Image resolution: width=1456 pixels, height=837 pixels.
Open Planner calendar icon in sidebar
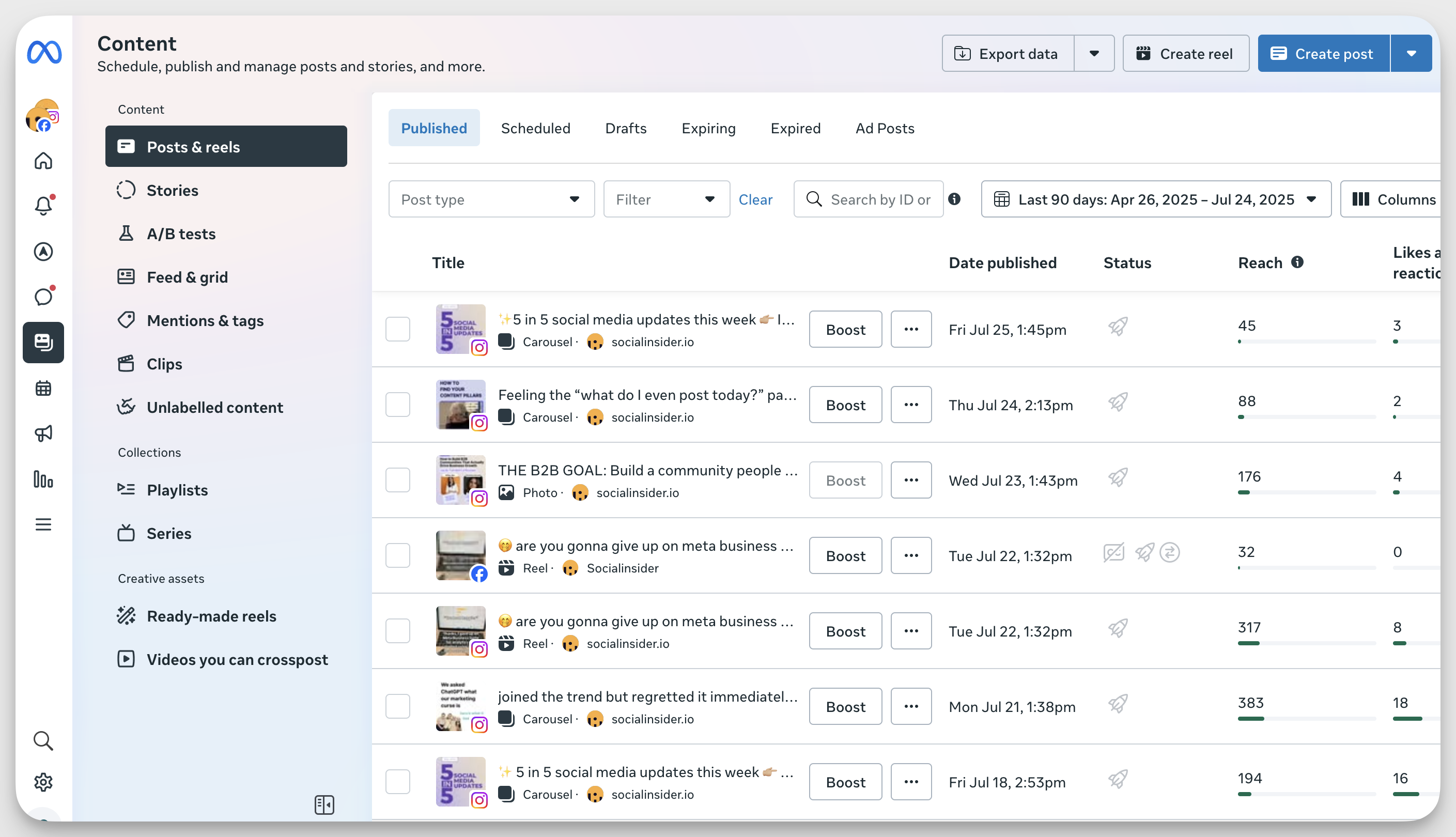43,388
